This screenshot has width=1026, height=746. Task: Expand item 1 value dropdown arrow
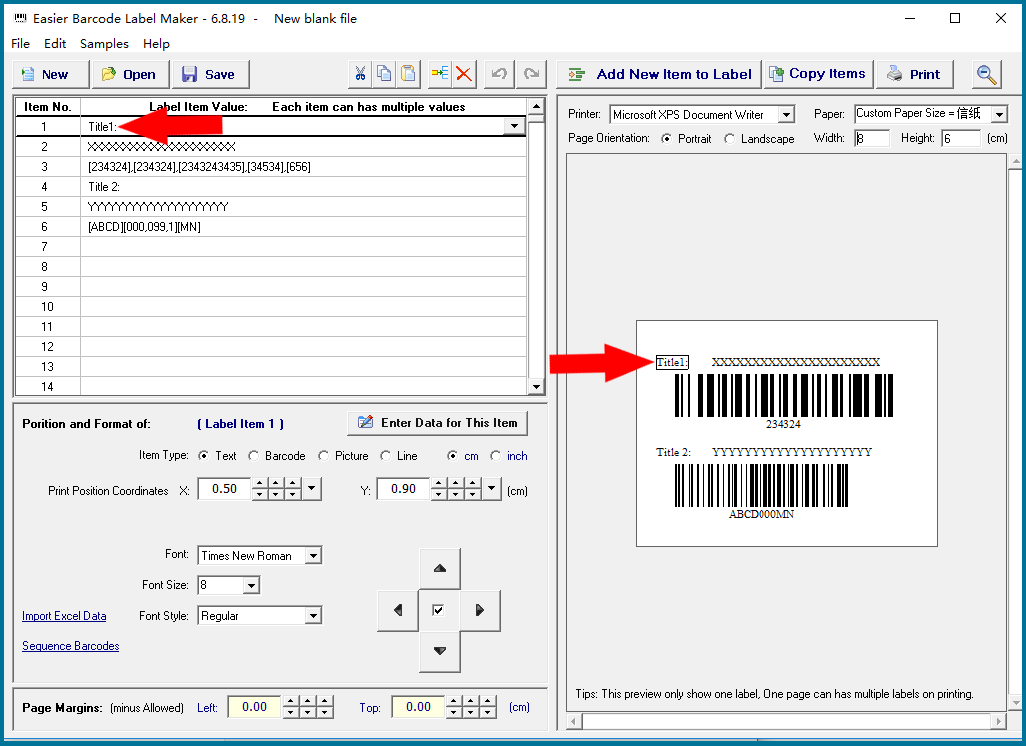pyautogui.click(x=514, y=126)
